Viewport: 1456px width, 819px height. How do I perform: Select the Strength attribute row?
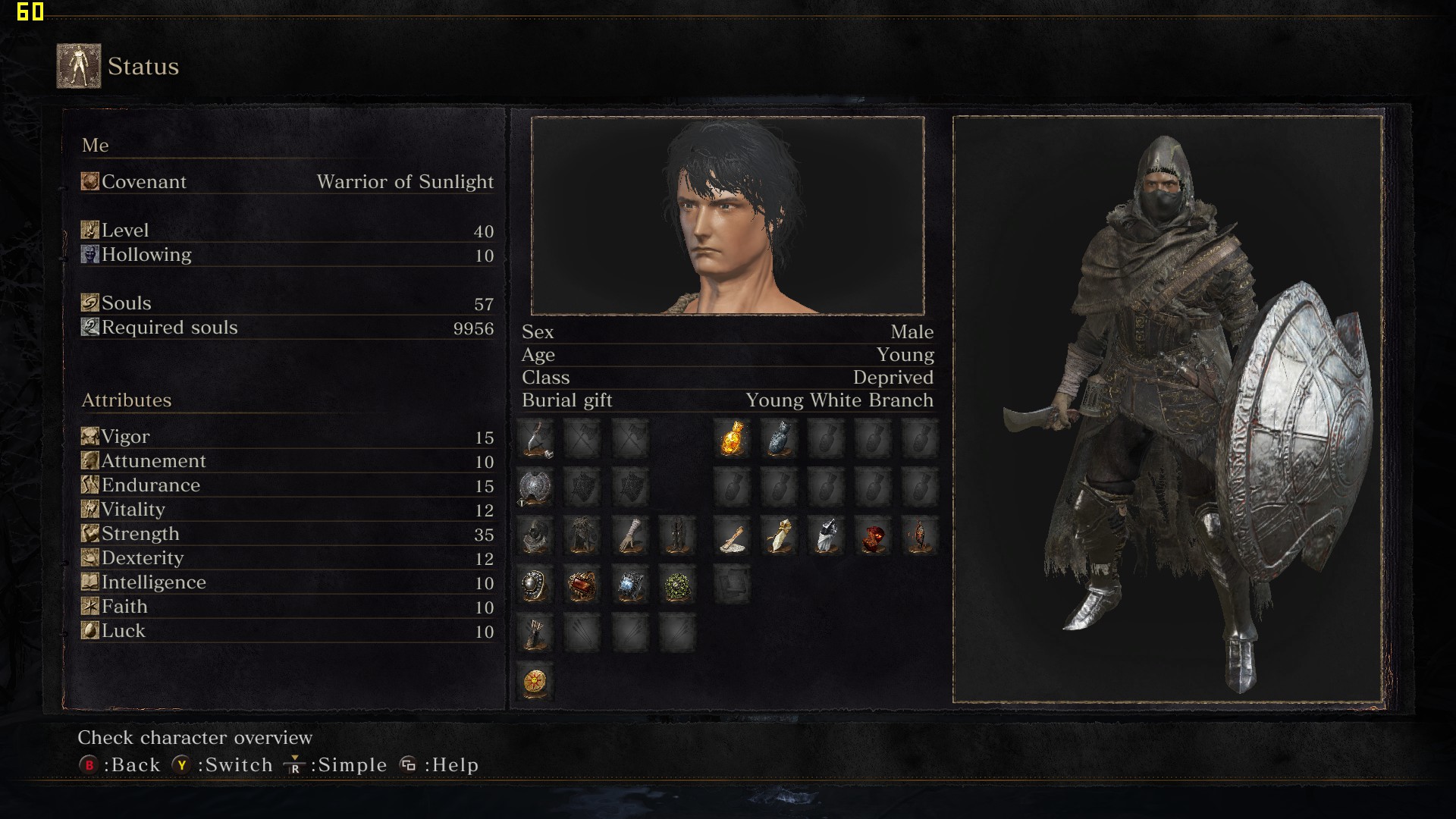[287, 534]
